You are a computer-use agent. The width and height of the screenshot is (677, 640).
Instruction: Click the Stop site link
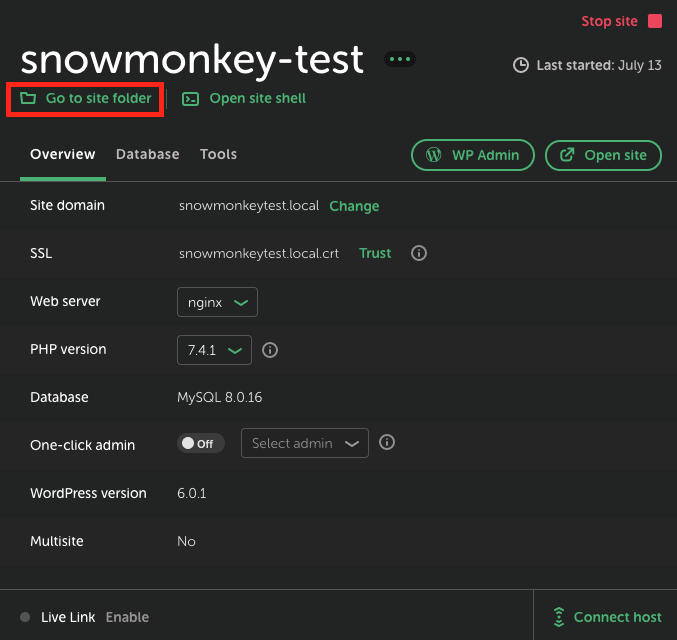coord(609,21)
